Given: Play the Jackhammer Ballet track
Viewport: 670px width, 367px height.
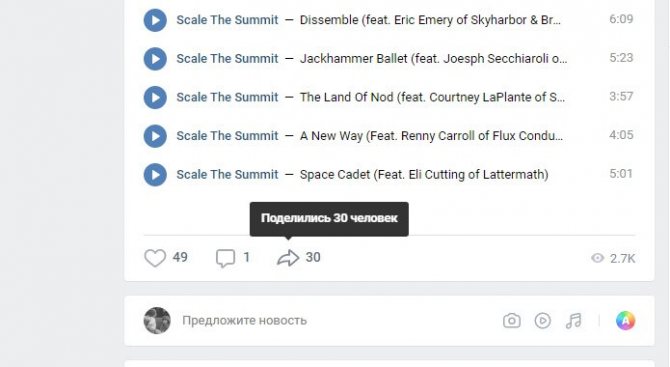Looking at the screenshot, I should click(155, 59).
